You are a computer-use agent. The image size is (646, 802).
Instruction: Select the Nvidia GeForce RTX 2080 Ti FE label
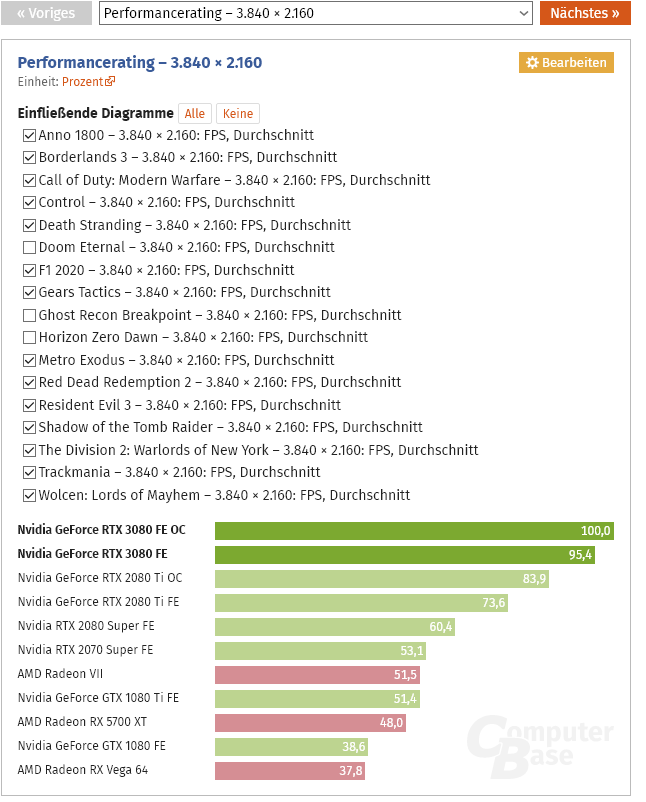pyautogui.click(x=99, y=602)
